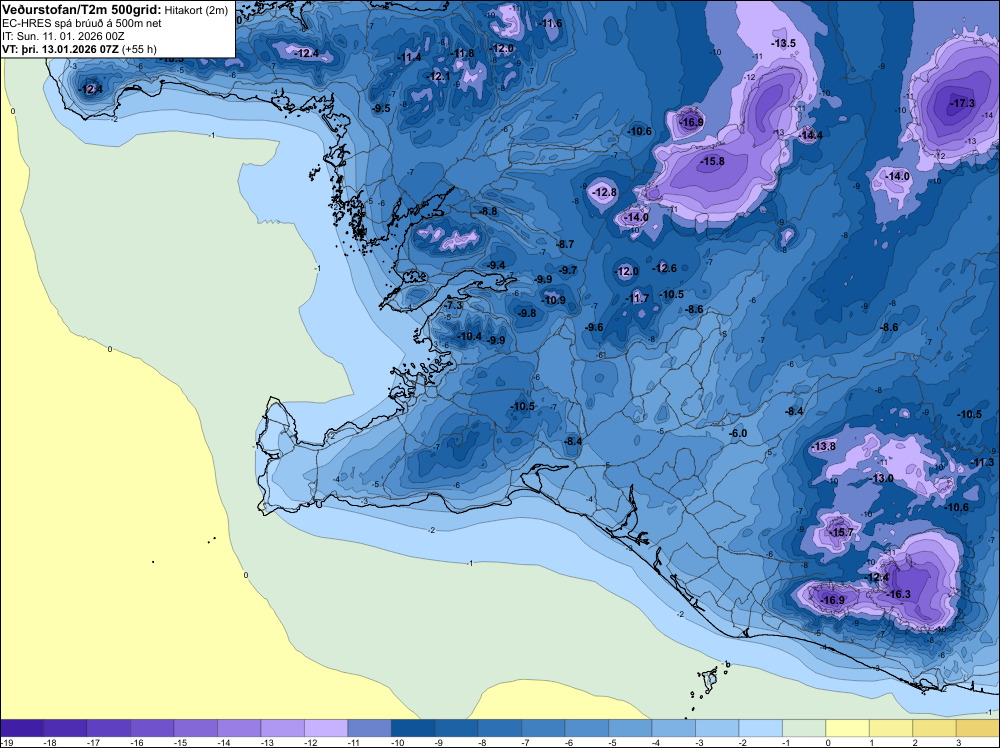Click the -6.0 temperature label

point(737,434)
